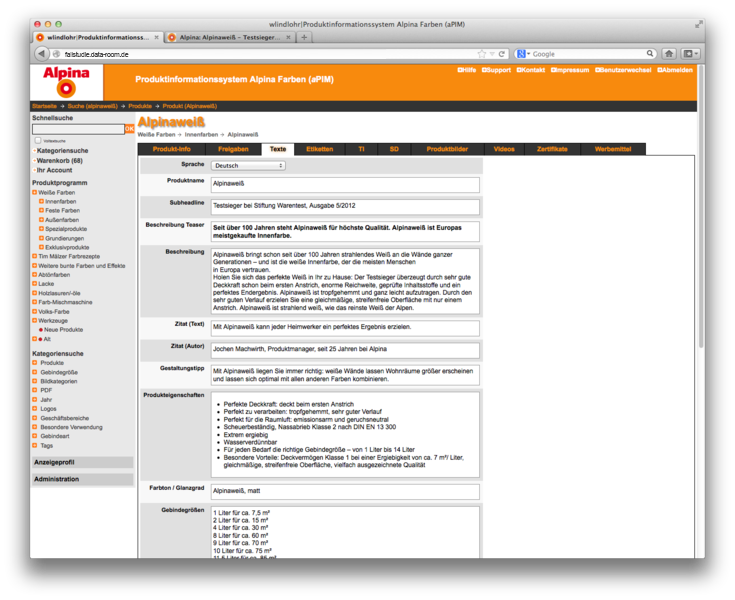Click into the Produktname field
Screen dimensions: 735x600
(x=345, y=184)
